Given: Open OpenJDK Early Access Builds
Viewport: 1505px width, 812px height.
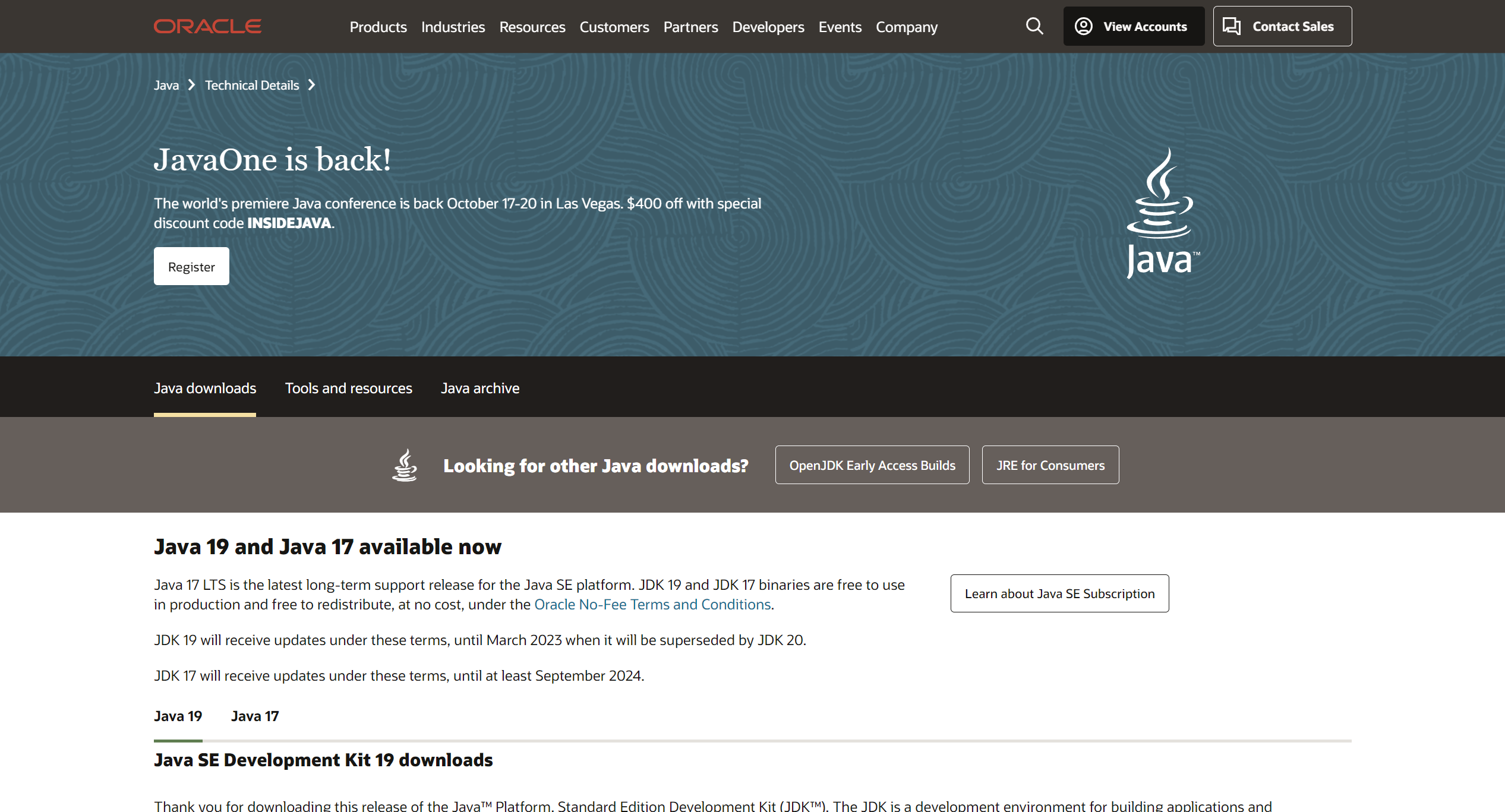Looking at the screenshot, I should [872, 465].
